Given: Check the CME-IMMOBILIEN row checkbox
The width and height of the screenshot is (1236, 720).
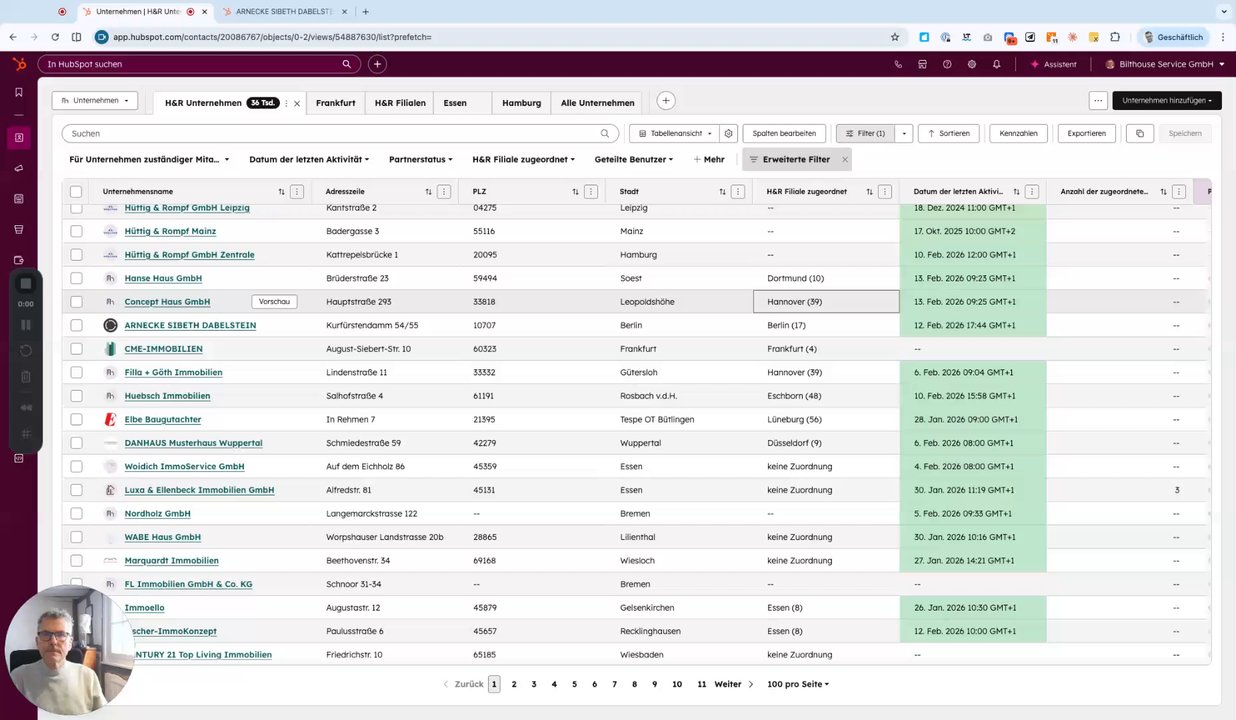Looking at the screenshot, I should click(x=76, y=349).
